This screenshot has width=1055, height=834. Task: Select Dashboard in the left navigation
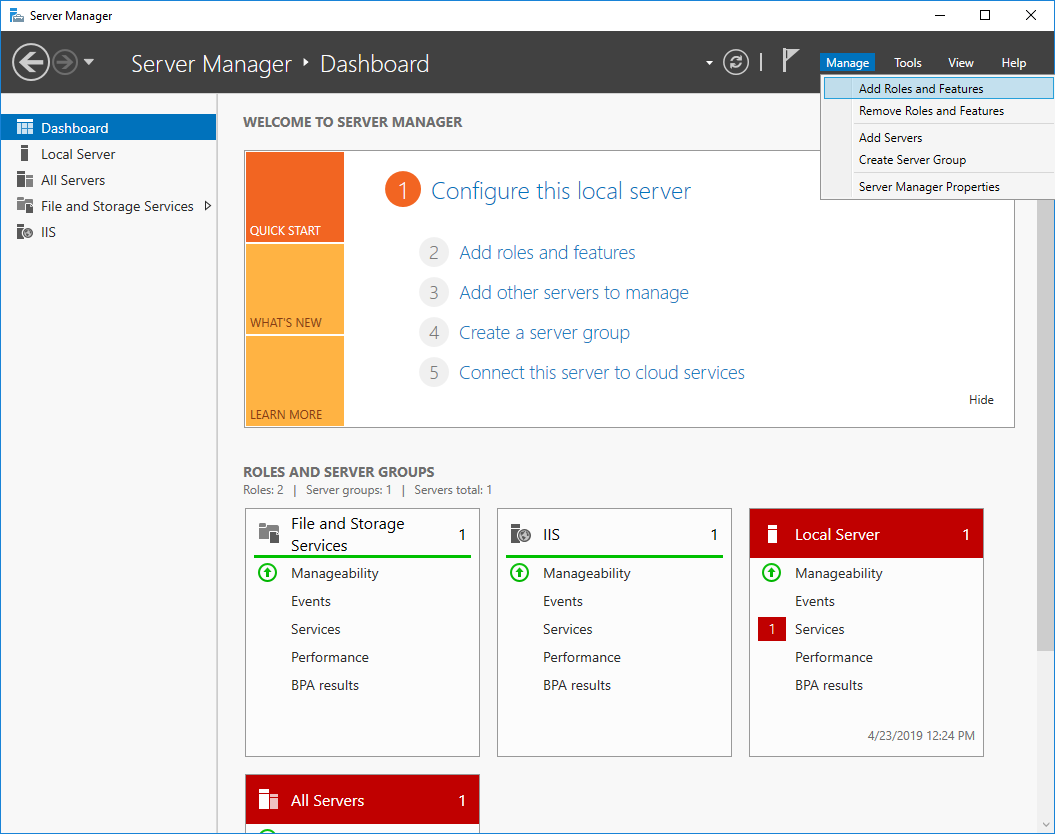click(x=108, y=128)
